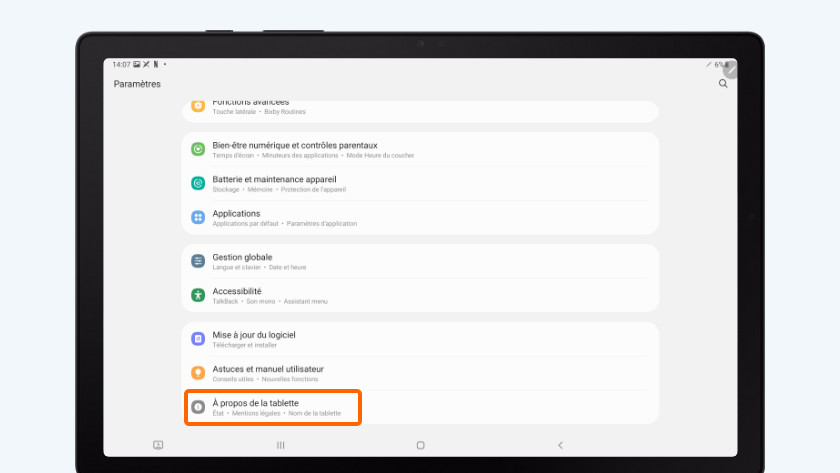This screenshot has height=473, width=840.
Task: Tap the N notification icon in status bar
Action: coord(156,64)
